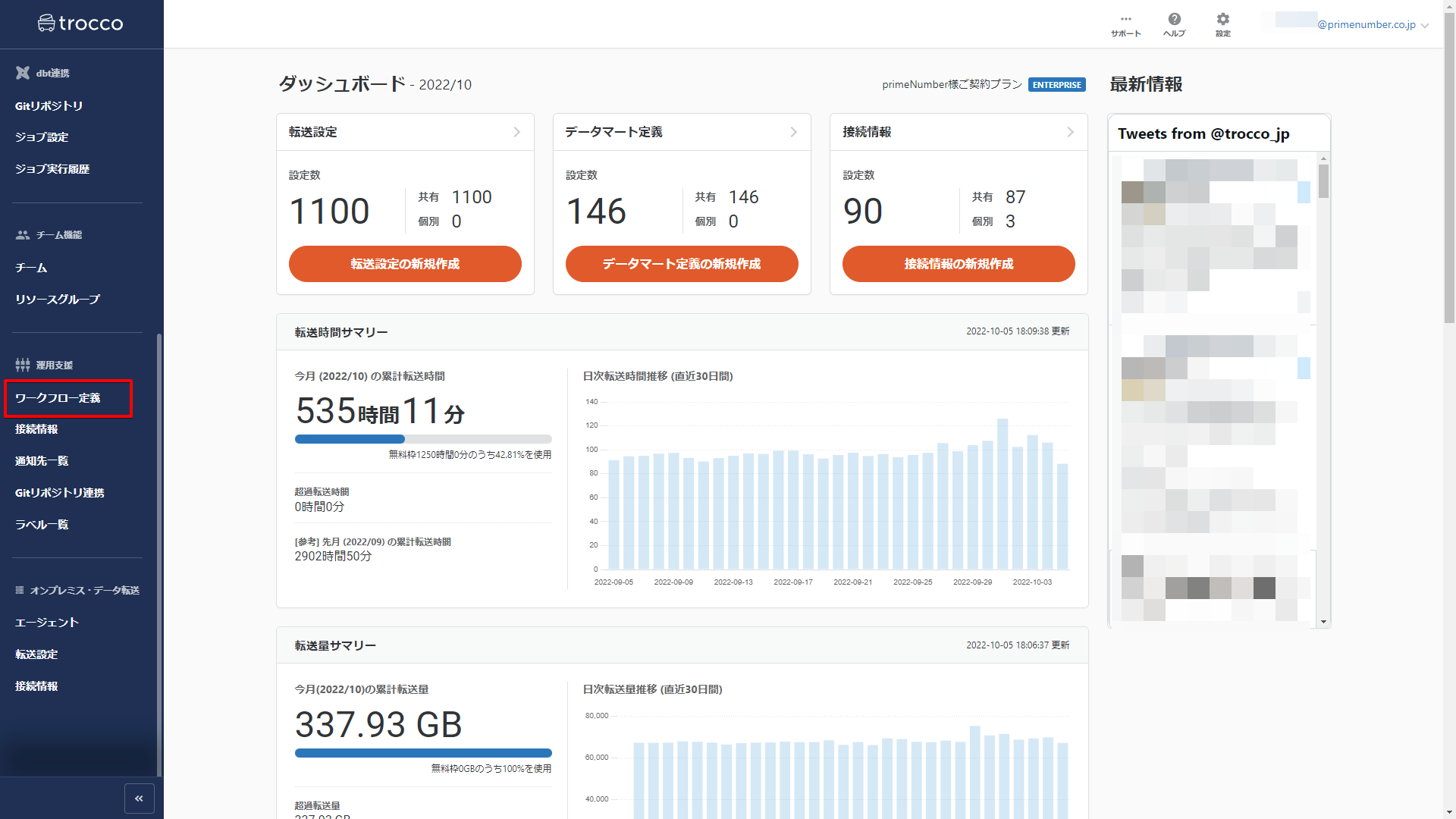Viewport: 1456px width, 819px height.
Task: Open データマート定義 card chevron
Action: tap(794, 132)
